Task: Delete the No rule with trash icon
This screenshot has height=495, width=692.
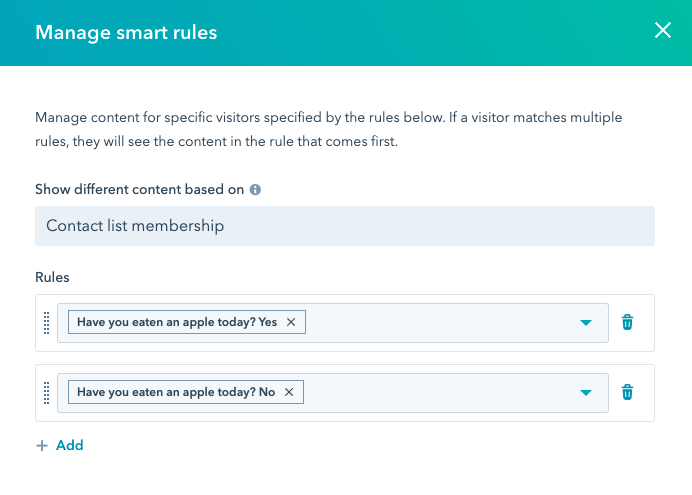Action: [x=627, y=392]
